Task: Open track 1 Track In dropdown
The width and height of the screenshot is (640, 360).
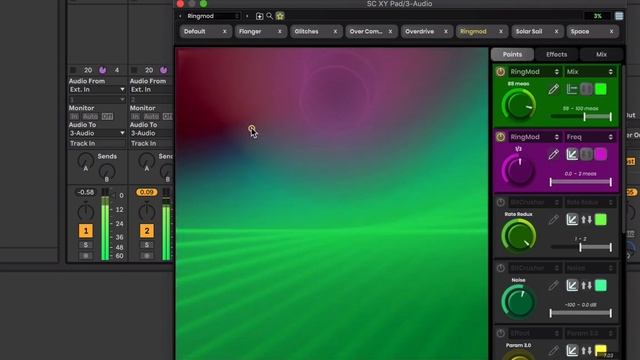Action: coord(97,143)
